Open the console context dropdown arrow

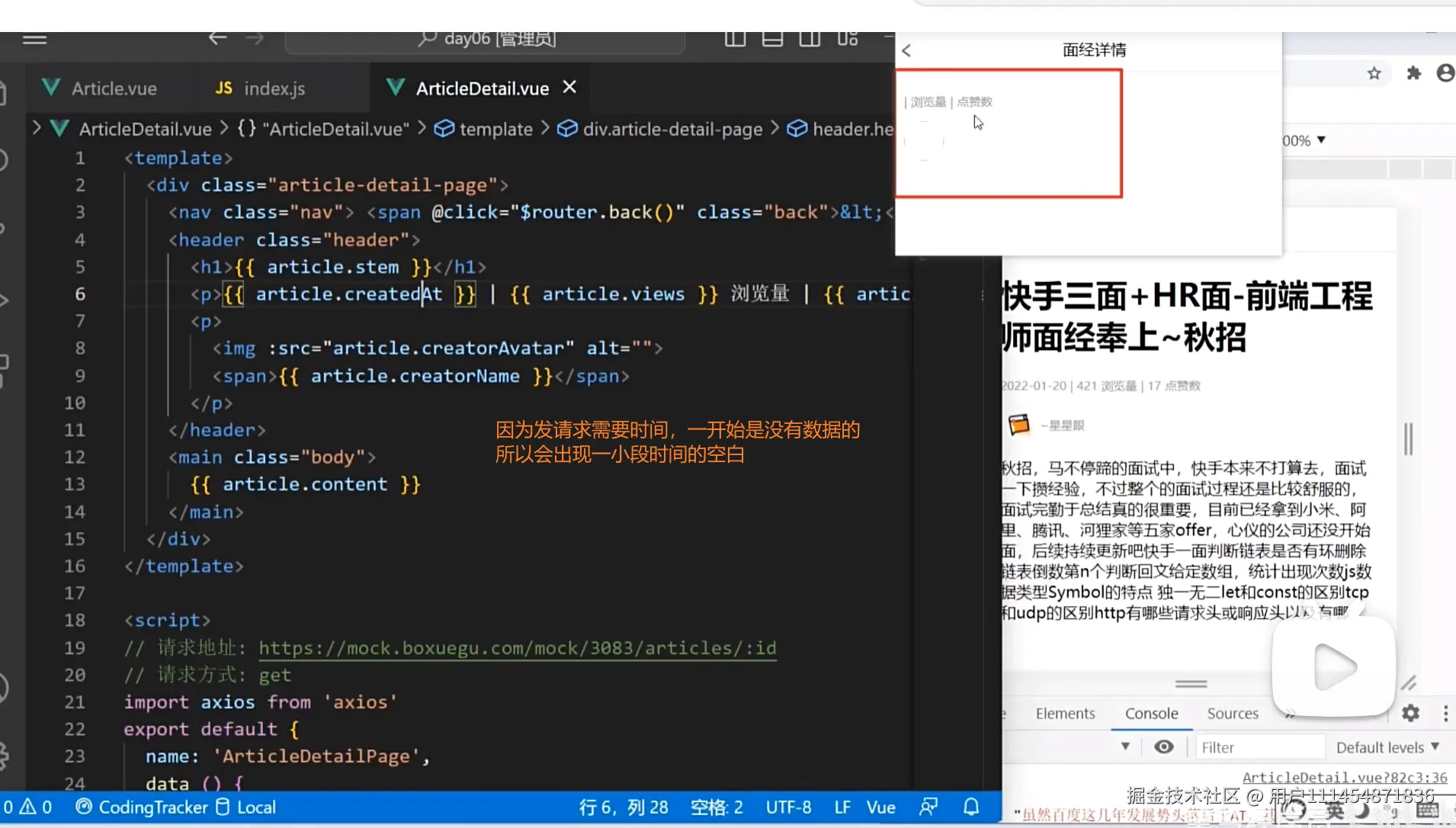(x=1125, y=746)
